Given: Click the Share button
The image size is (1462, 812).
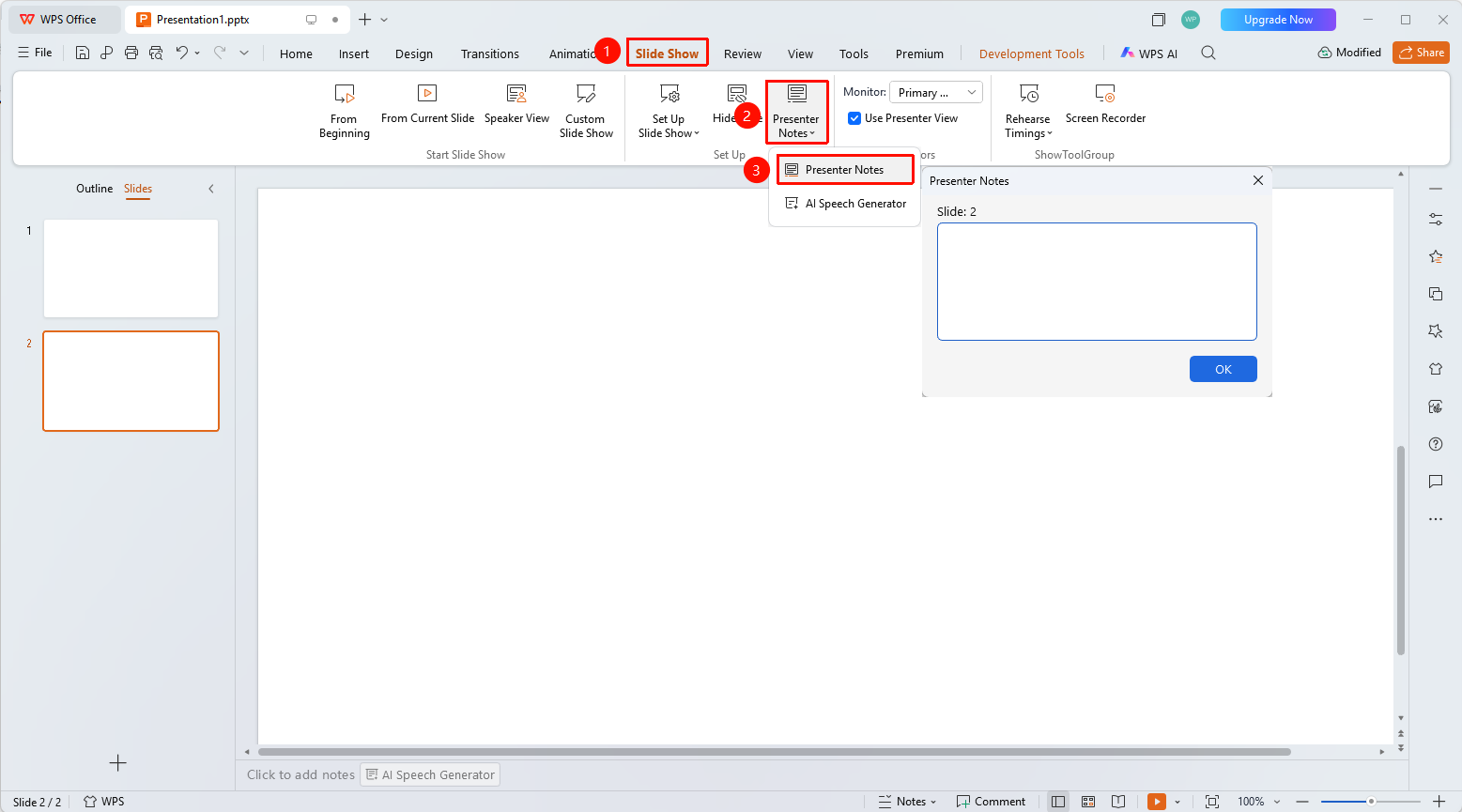Looking at the screenshot, I should coord(1421,53).
